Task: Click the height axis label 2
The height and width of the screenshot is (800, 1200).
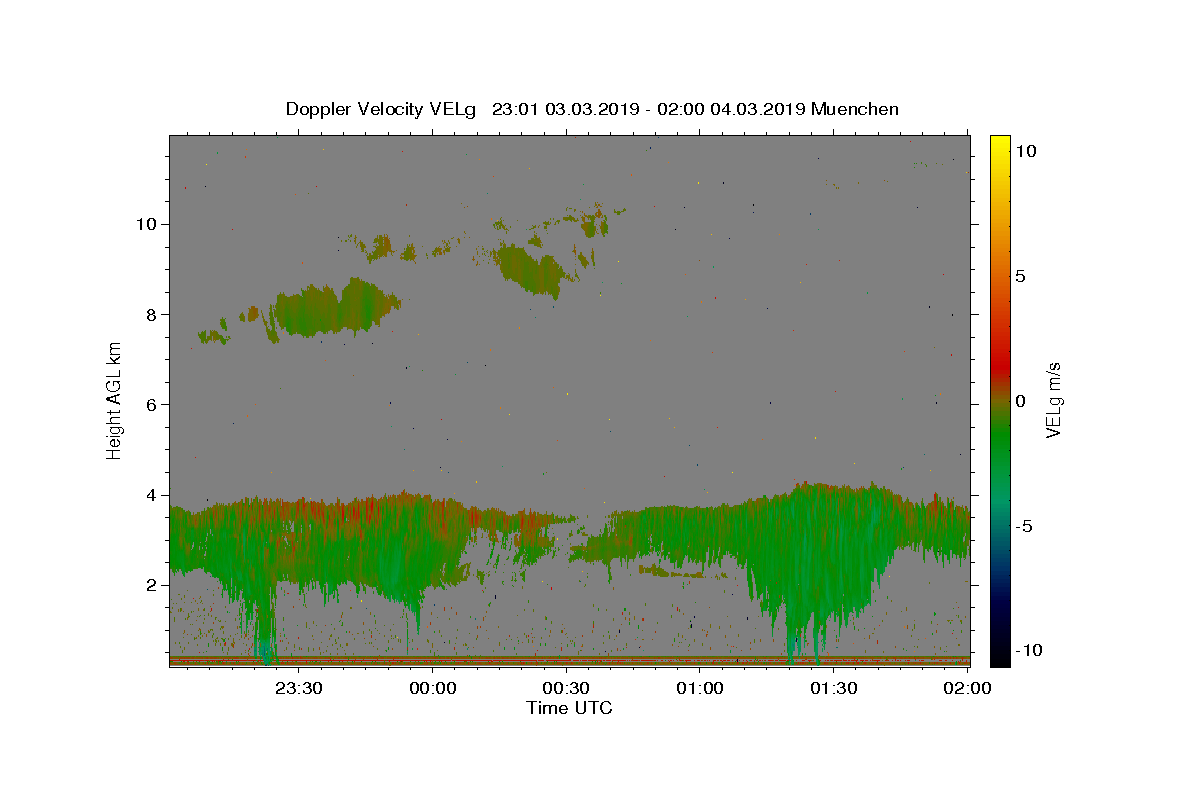Action: (x=152, y=585)
